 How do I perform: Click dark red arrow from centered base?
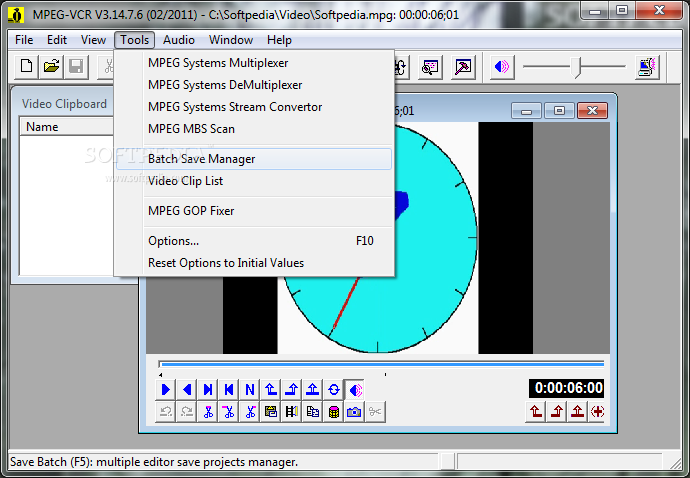point(577,412)
